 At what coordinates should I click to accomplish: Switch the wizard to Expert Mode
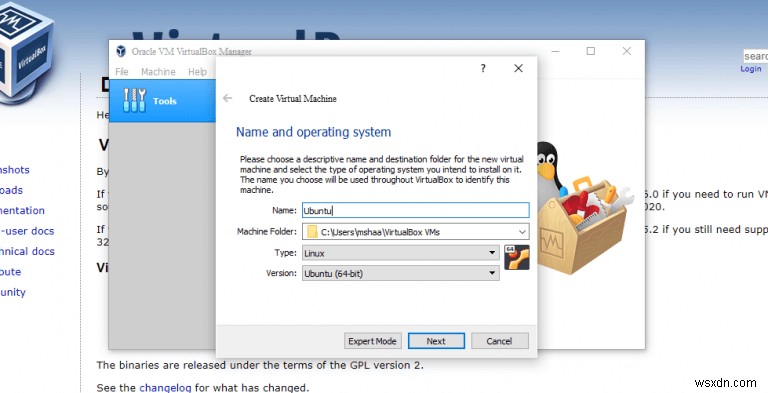coord(372,341)
